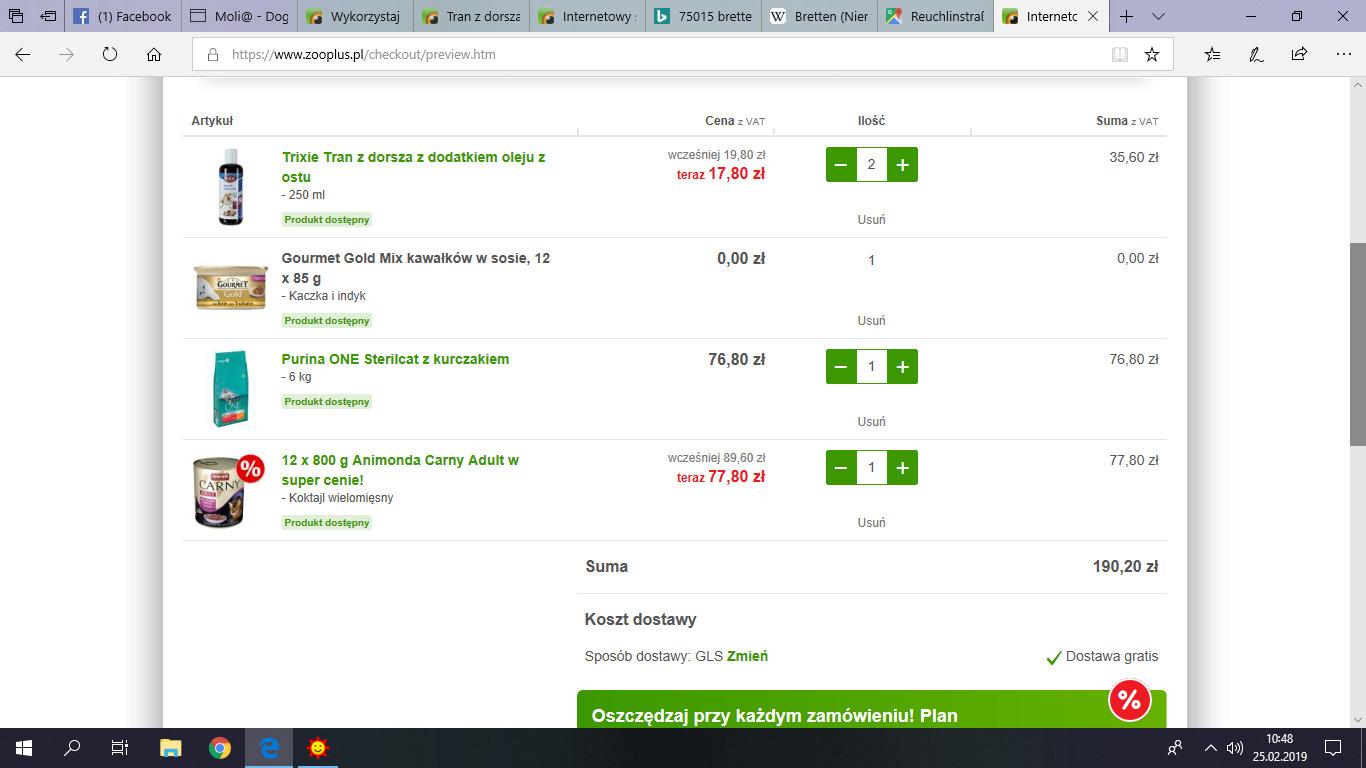Switch to Wykorzystaj tab
The image size is (1366, 768).
pos(355,16)
